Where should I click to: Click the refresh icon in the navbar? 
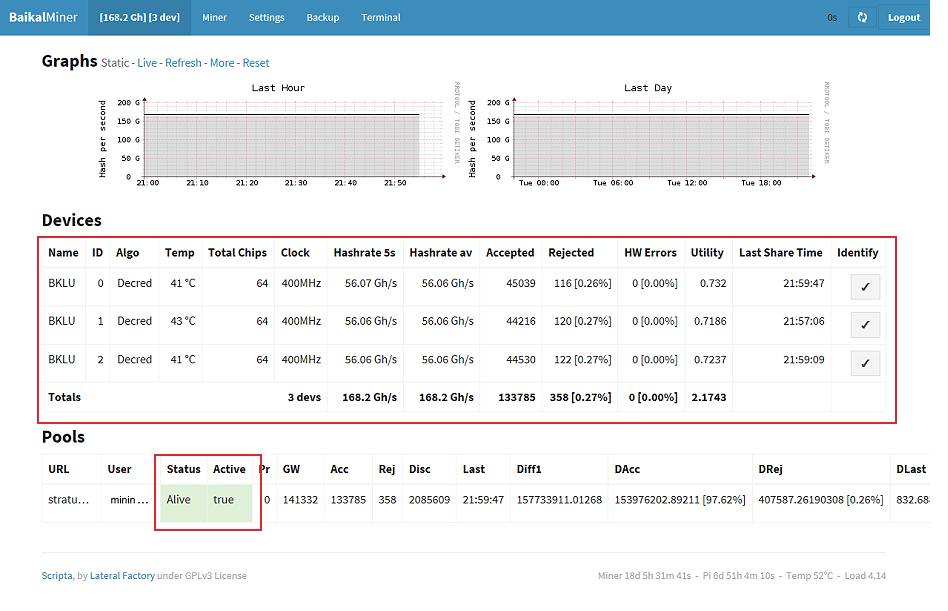(862, 18)
